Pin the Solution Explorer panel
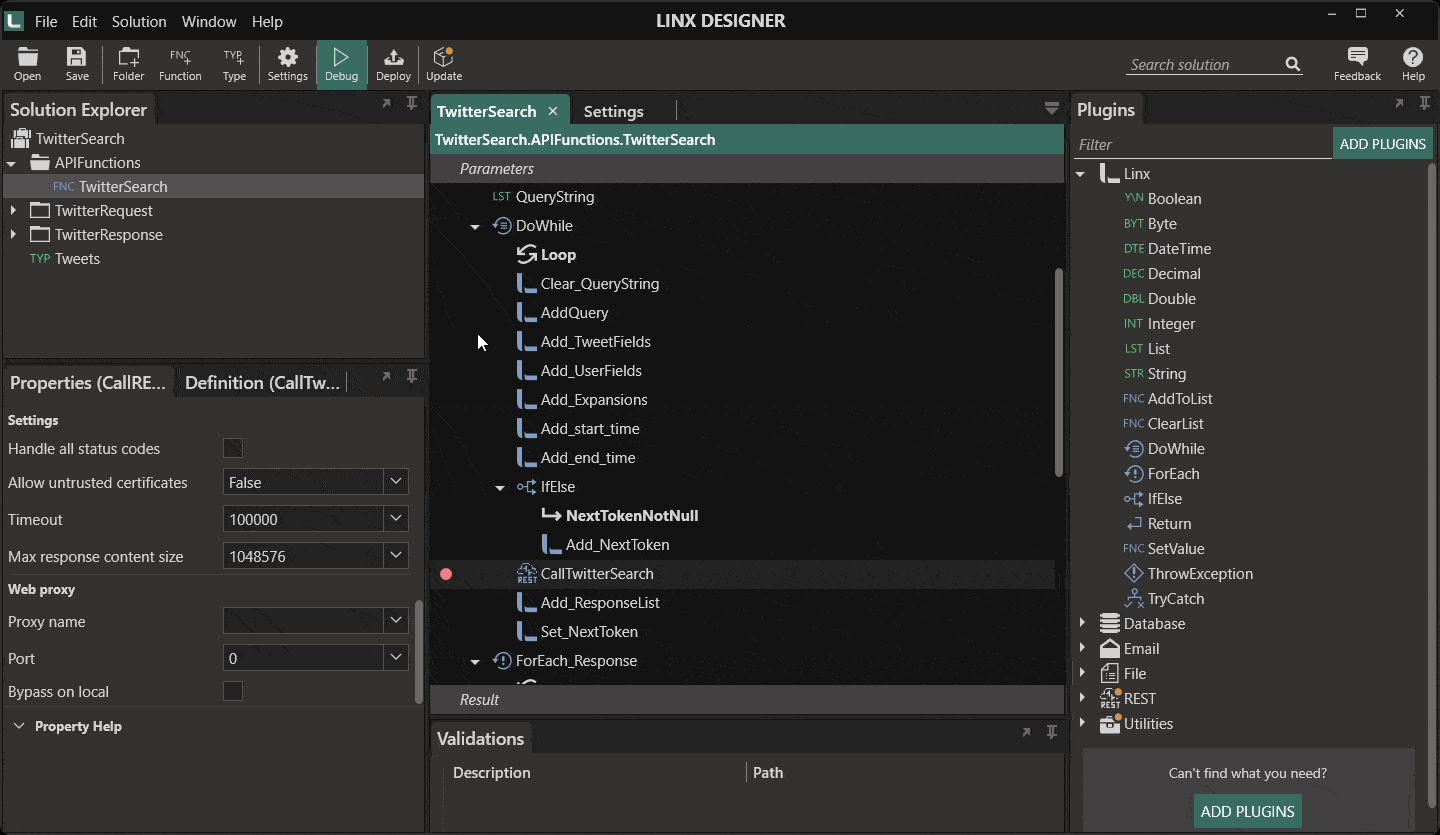Viewport: 1440px width, 835px height. point(411,103)
